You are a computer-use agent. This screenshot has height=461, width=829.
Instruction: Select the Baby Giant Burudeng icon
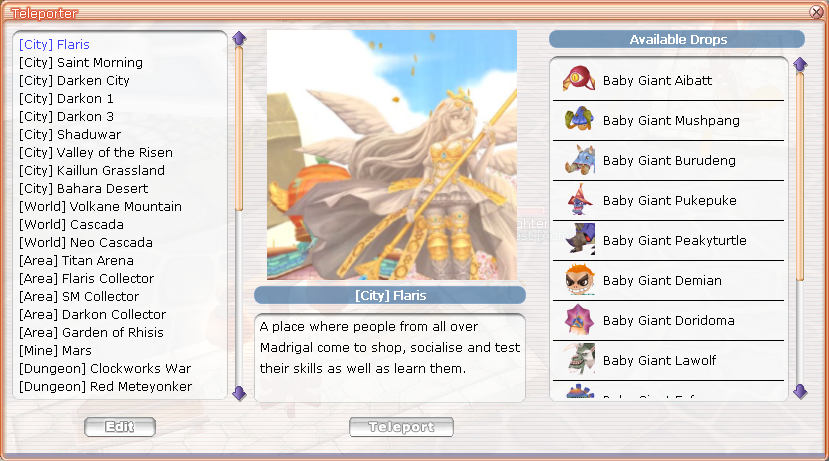tap(579, 159)
